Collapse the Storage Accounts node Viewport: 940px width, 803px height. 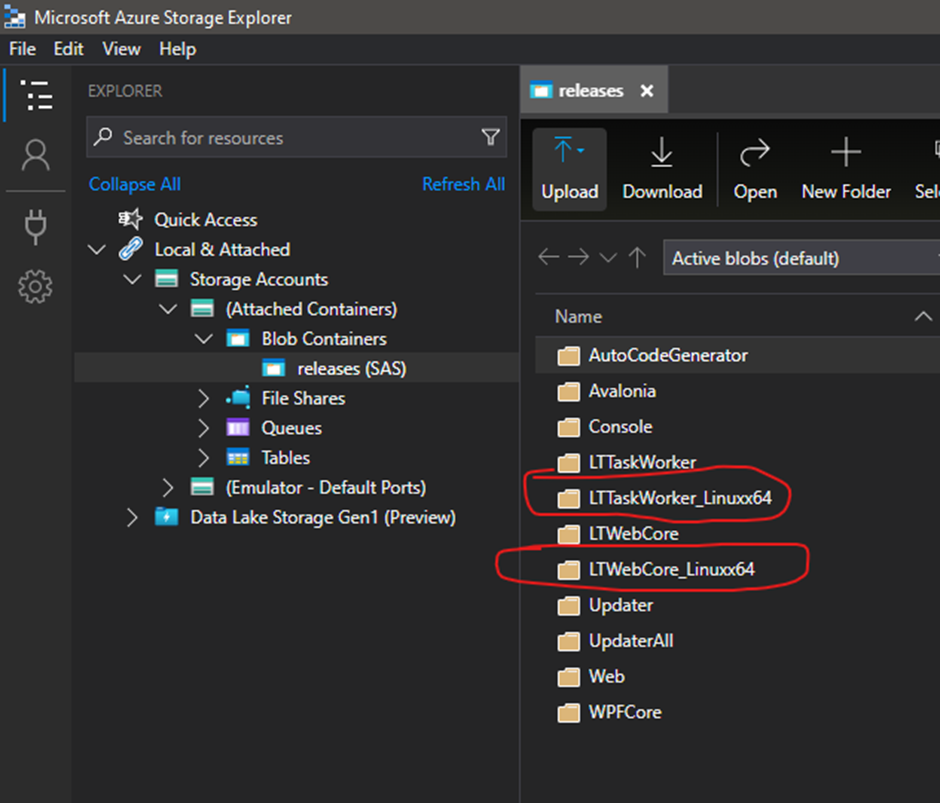[132, 279]
